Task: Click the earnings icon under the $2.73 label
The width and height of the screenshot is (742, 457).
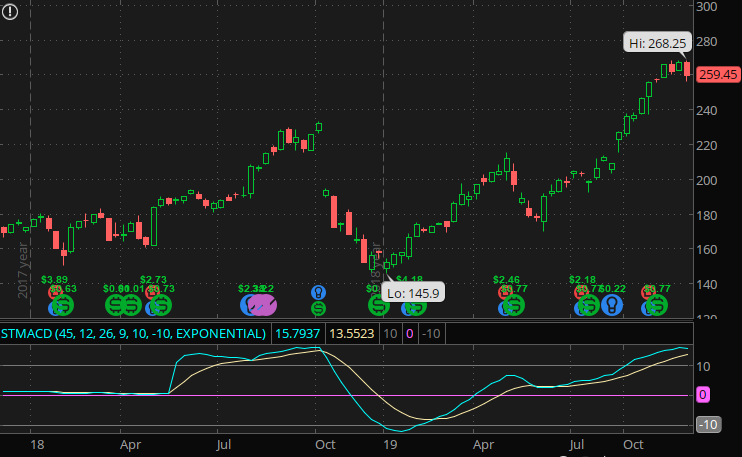Action: point(153,293)
